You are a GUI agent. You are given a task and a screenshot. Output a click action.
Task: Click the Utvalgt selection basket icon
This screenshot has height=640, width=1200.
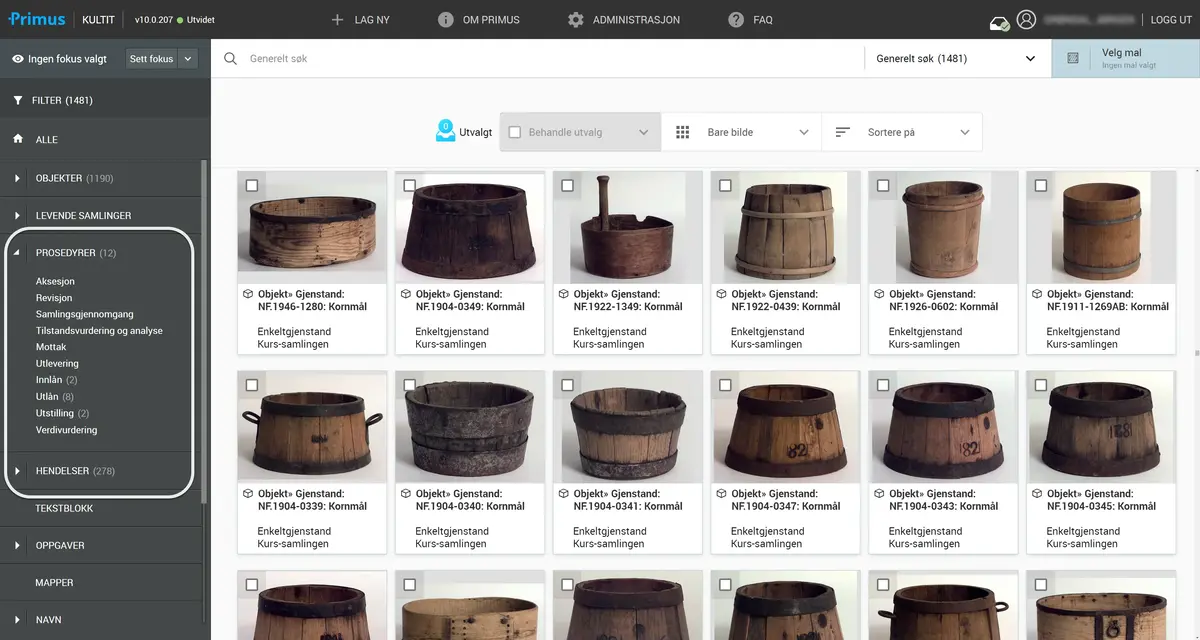pos(446,131)
